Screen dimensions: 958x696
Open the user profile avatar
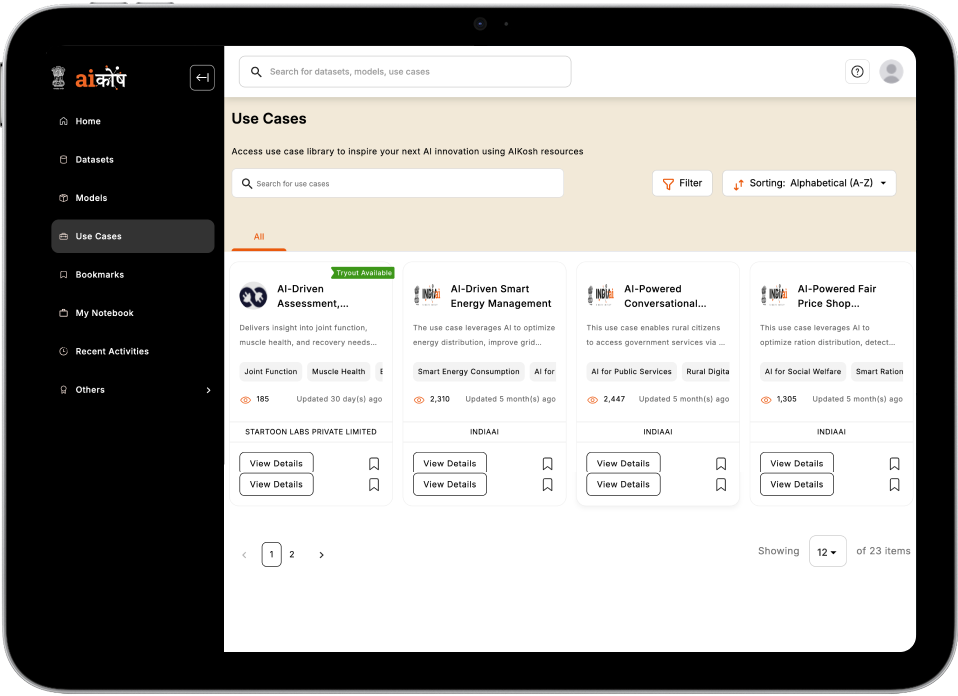(890, 72)
